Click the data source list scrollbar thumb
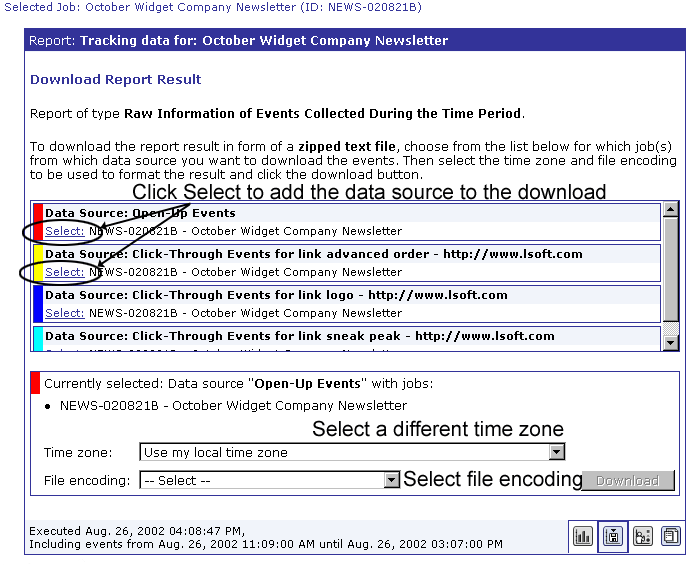The height and width of the screenshot is (565, 694). click(x=671, y=269)
